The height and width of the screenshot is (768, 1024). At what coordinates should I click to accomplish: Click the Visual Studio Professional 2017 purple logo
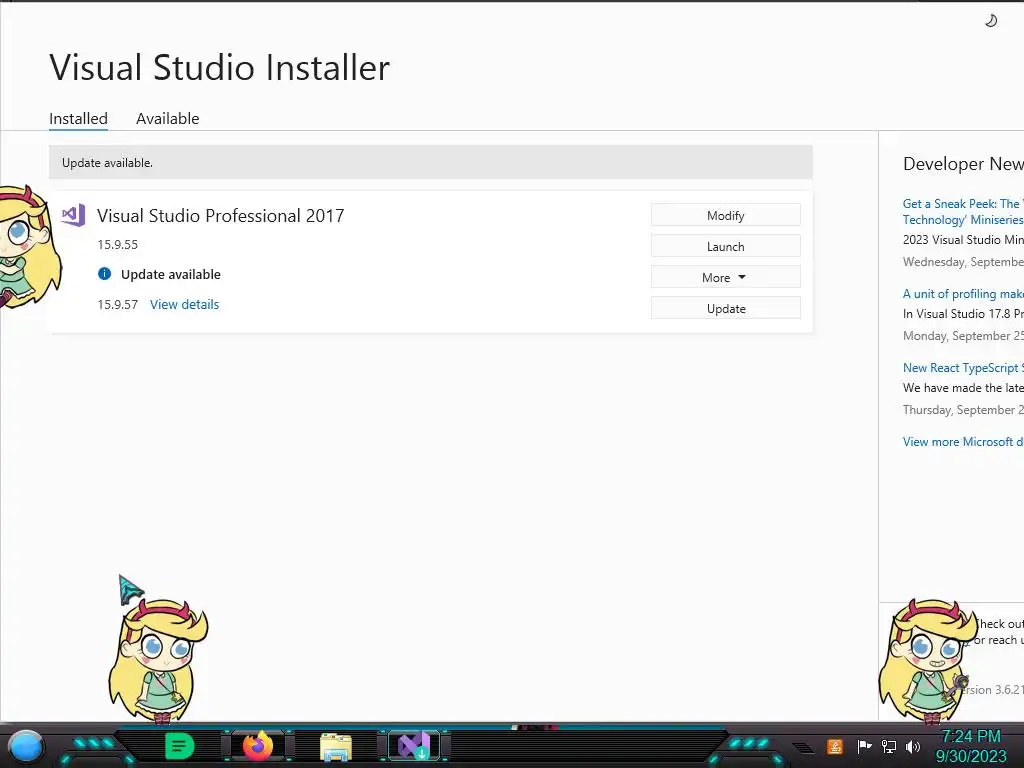click(74, 215)
